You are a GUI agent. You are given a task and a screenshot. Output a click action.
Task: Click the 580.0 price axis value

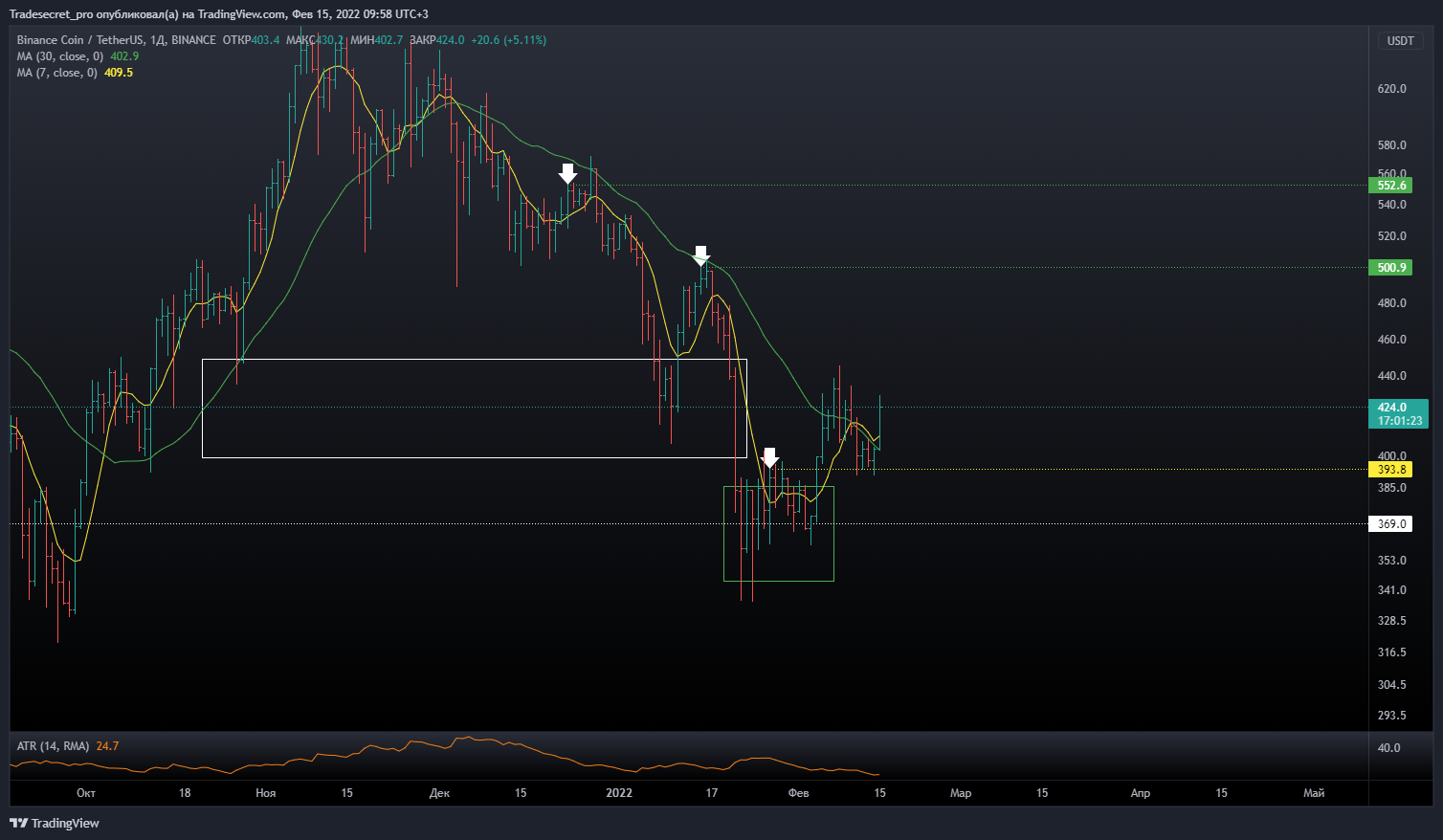coord(1392,145)
